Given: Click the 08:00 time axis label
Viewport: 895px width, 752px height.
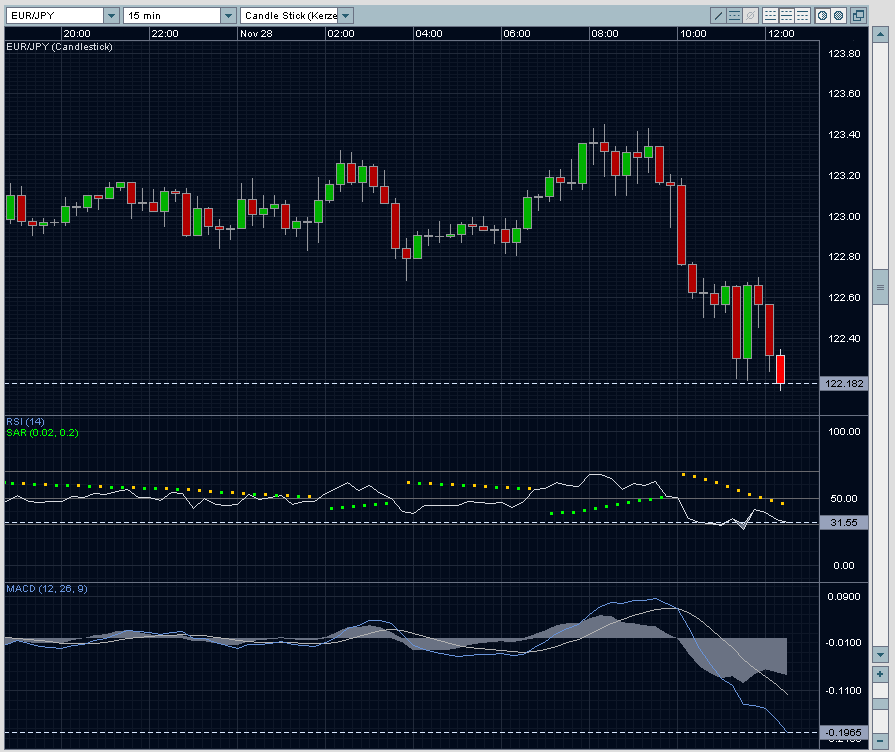Looking at the screenshot, I should 605,34.
